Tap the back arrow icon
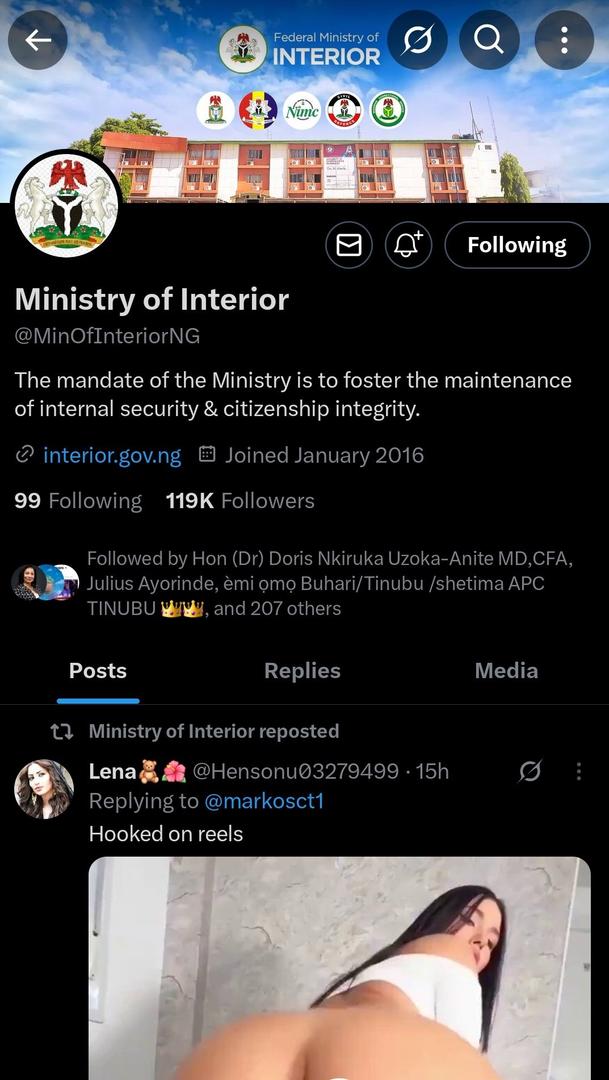Viewport: 609px width, 1080px height. click(38, 40)
